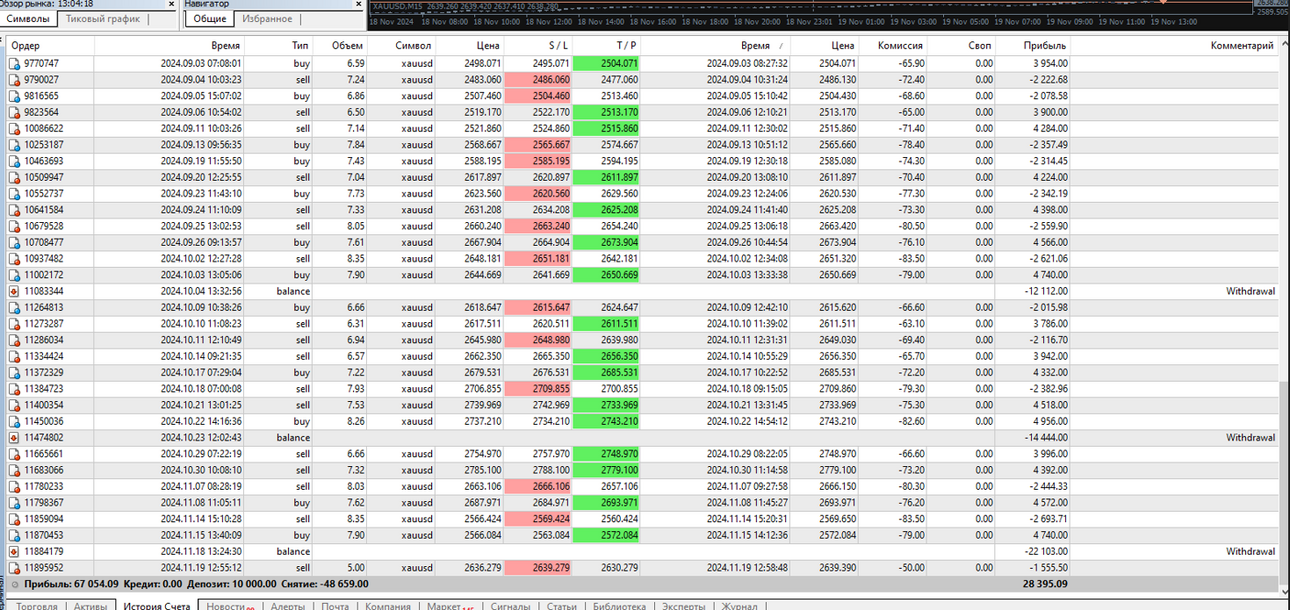Click the summary row icon beside Прибыль total

pos(14,584)
